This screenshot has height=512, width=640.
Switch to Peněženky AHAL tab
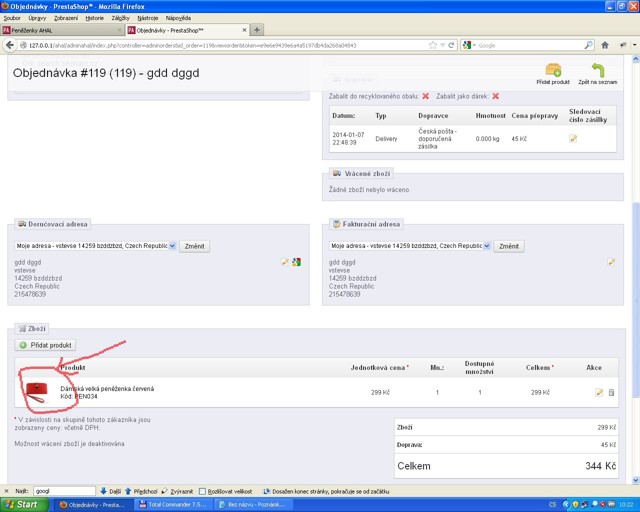pos(62,30)
